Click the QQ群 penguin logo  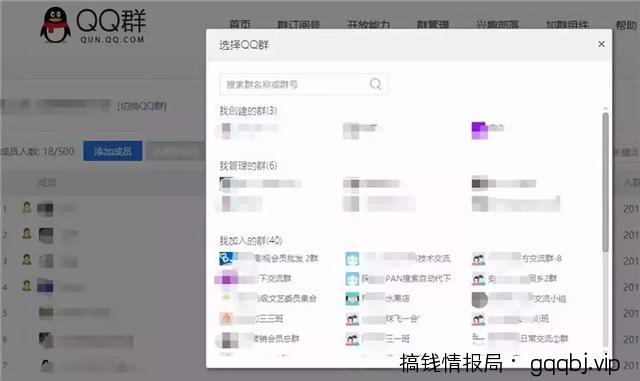(56, 25)
